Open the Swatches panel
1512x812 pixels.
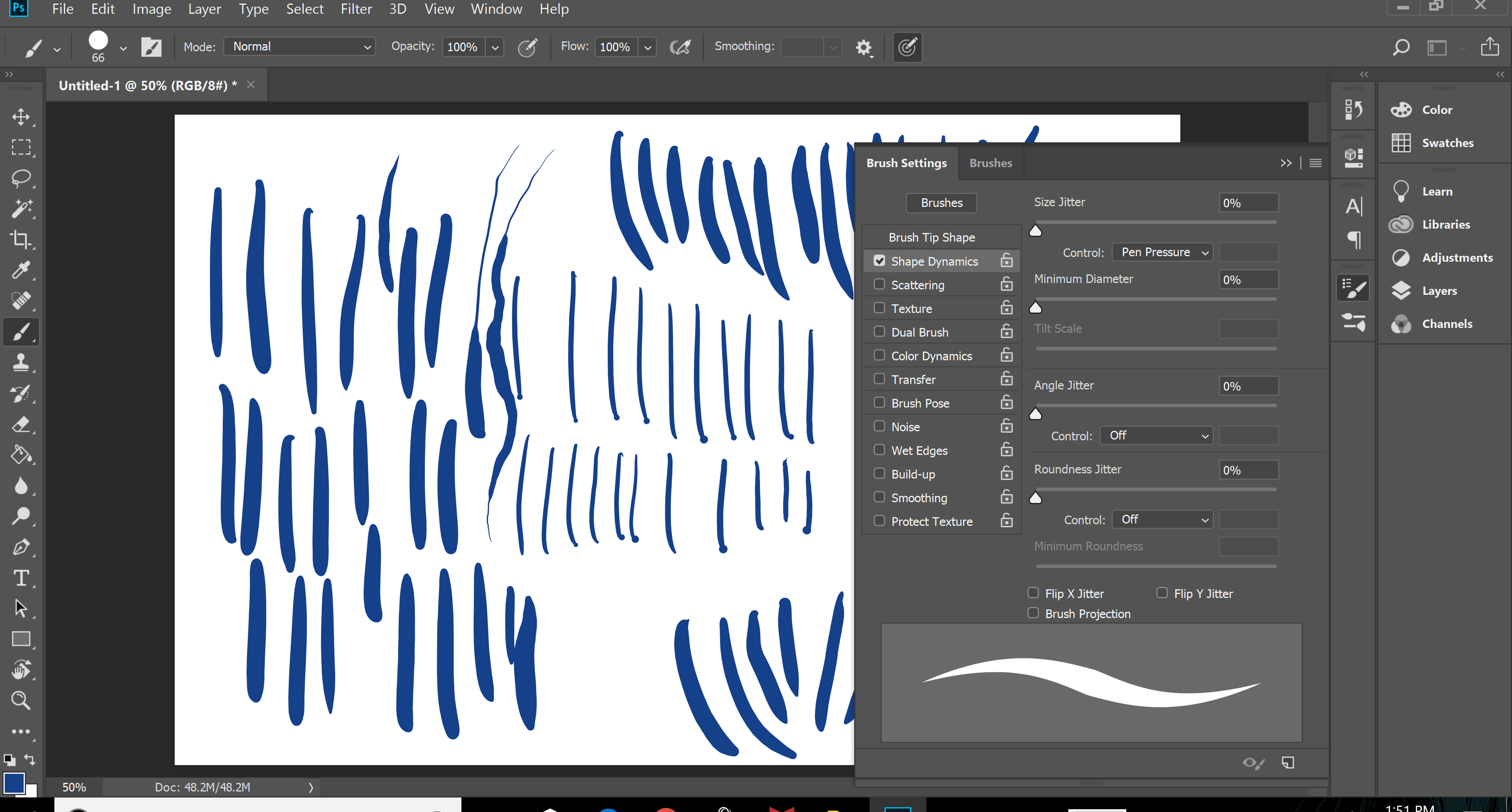tap(1447, 143)
